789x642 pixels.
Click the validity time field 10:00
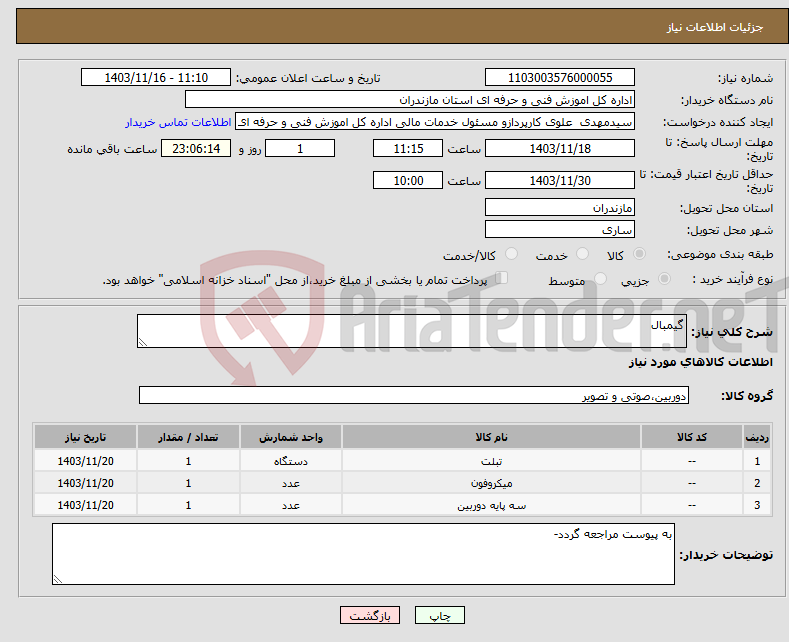pos(408,180)
